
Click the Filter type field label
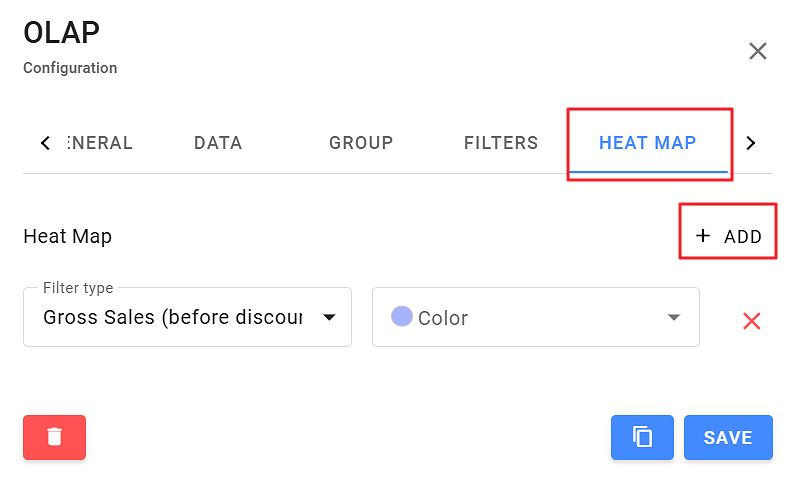tap(78, 288)
